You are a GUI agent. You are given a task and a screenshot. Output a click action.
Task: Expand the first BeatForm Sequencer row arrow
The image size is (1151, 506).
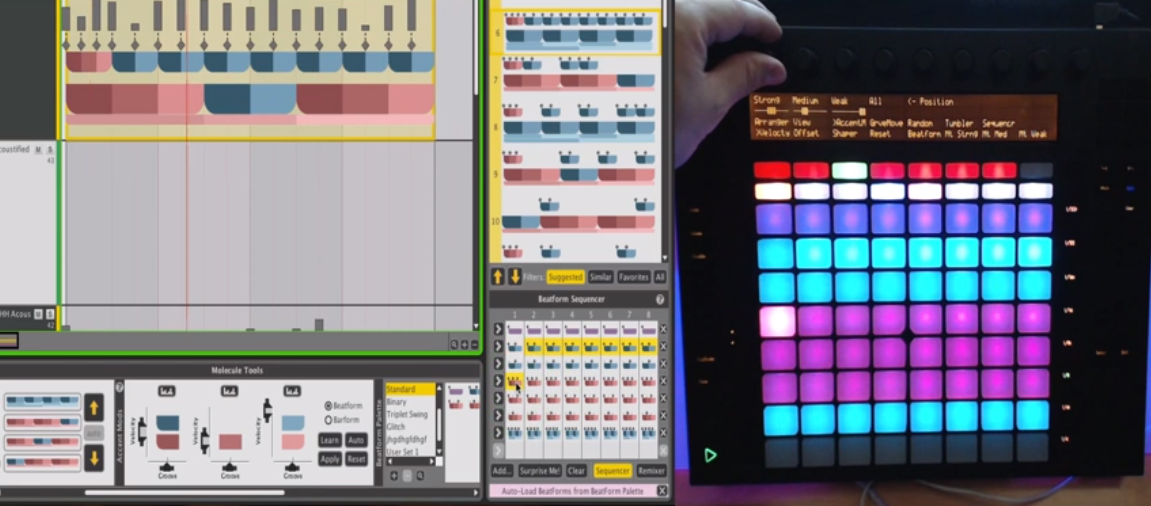pos(498,329)
